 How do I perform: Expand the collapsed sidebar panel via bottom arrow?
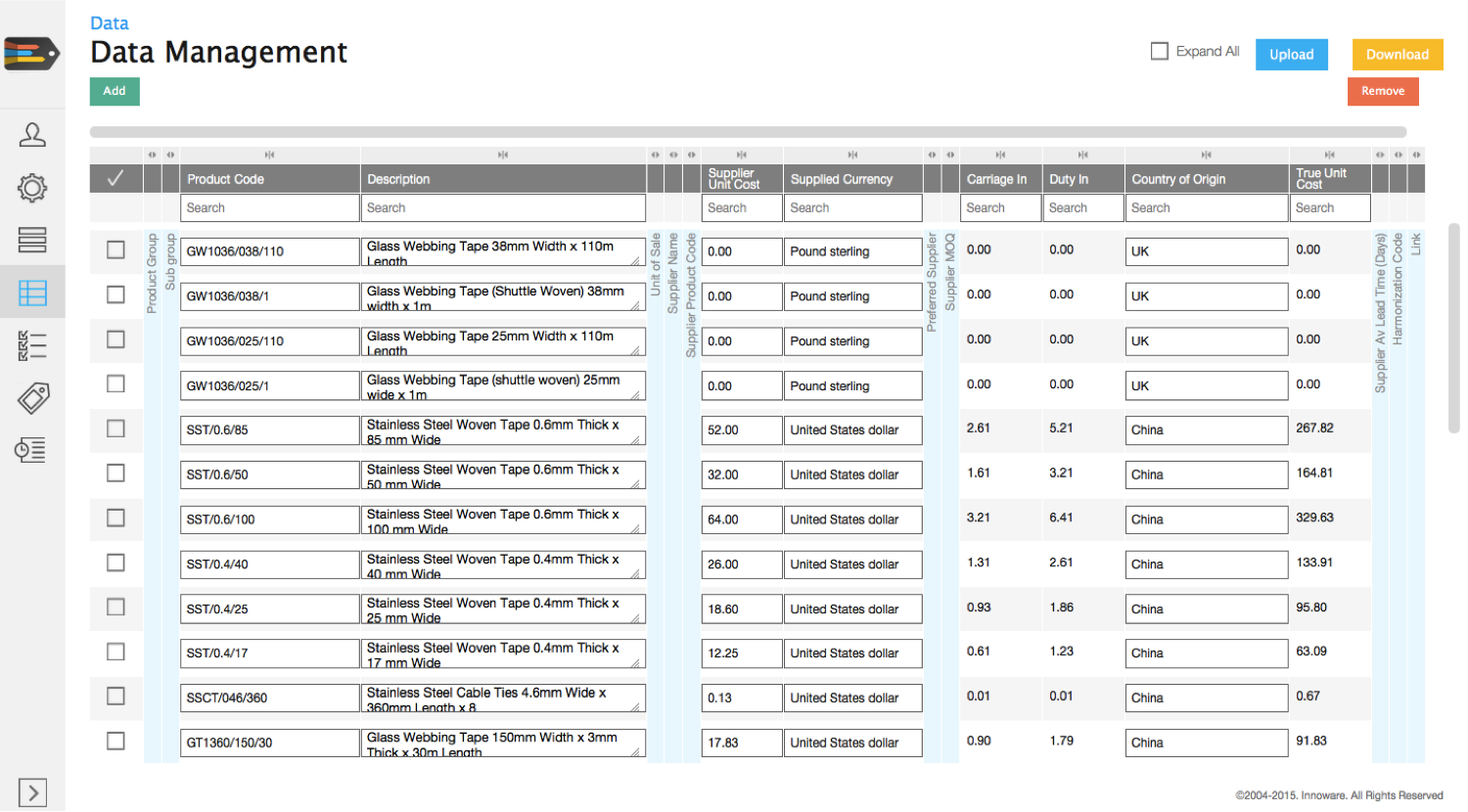click(x=32, y=792)
